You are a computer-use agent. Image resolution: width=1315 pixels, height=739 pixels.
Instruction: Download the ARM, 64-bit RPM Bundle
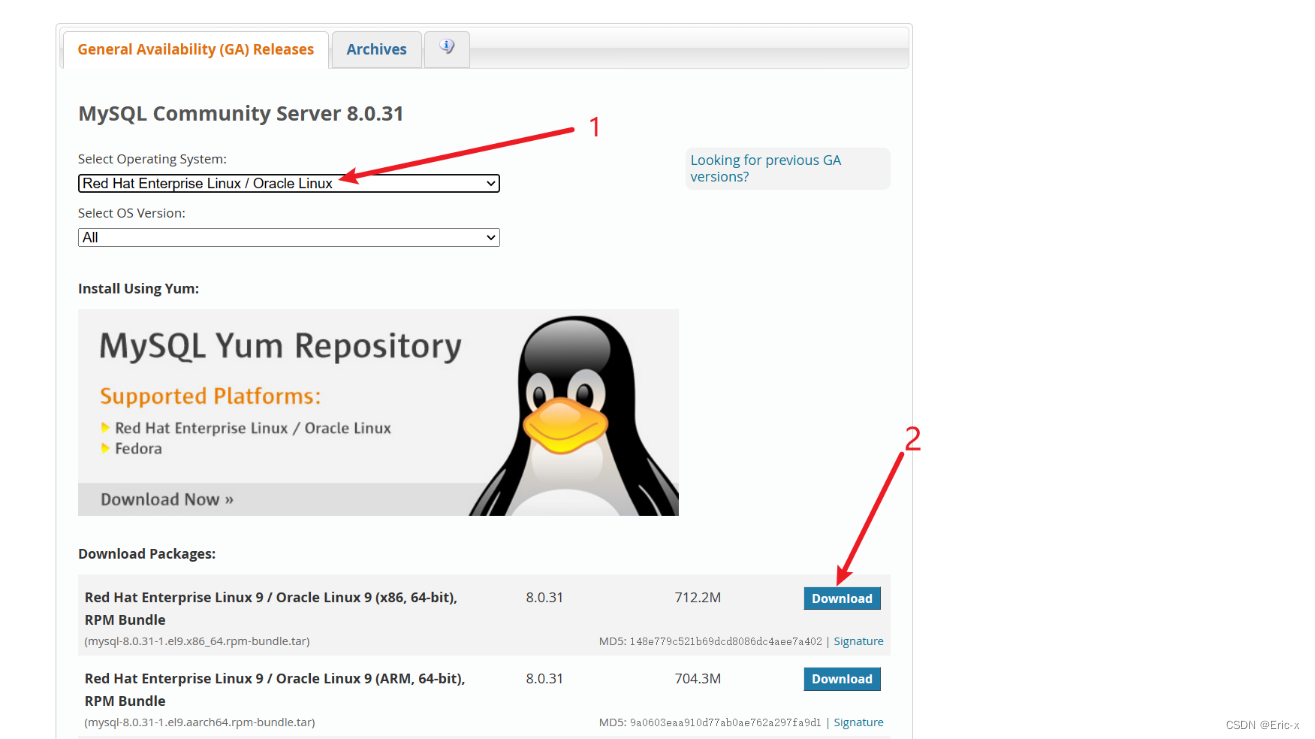[x=842, y=679]
